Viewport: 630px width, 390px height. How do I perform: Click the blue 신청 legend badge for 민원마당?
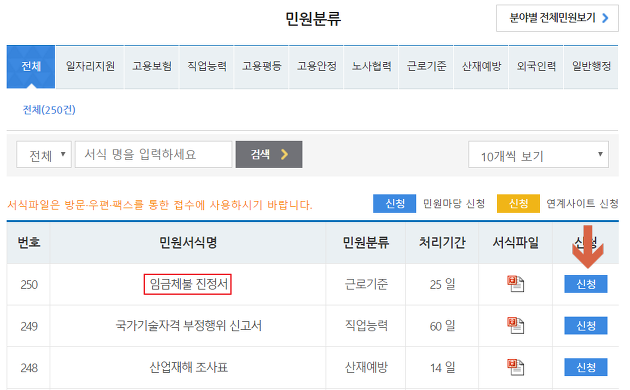[x=394, y=203]
